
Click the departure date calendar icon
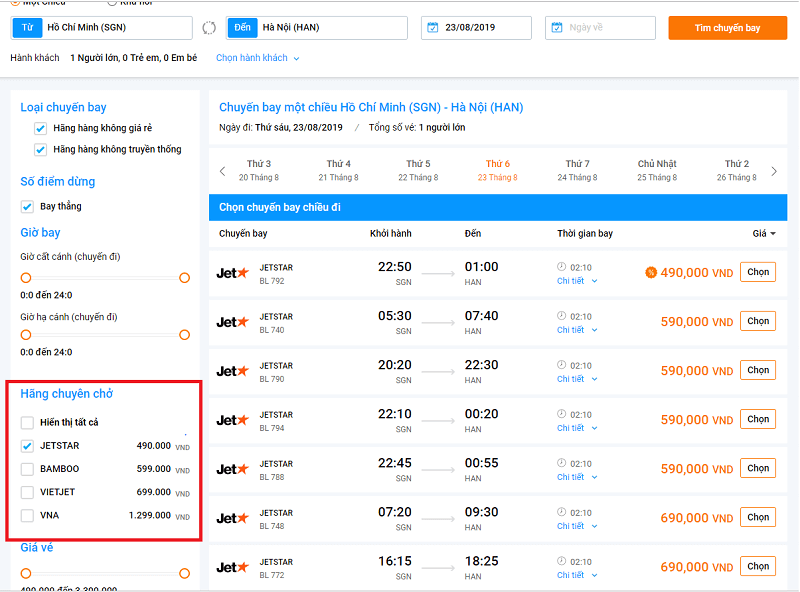(433, 28)
